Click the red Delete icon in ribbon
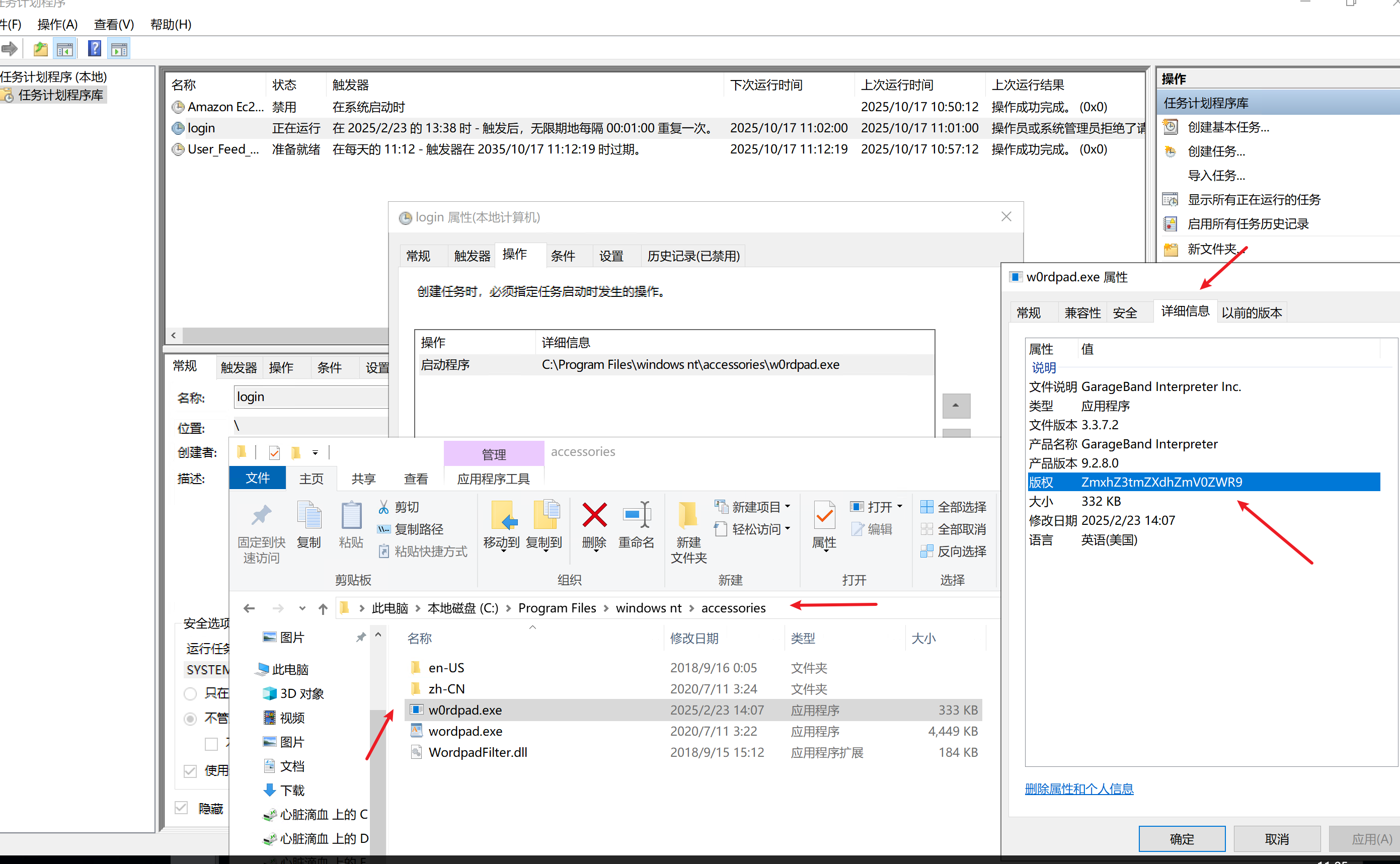This screenshot has width=1400, height=864. pyautogui.click(x=594, y=516)
